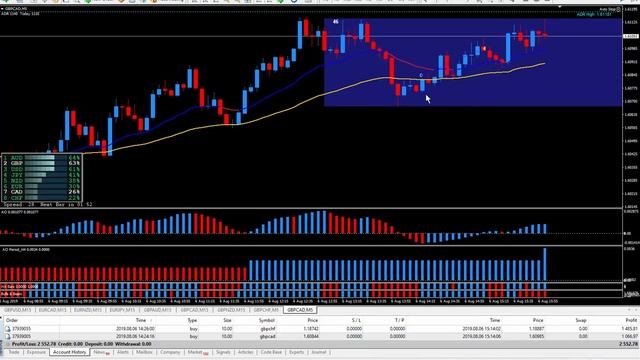Sort by the T / P column header
The image size is (640, 360).
(400, 320)
